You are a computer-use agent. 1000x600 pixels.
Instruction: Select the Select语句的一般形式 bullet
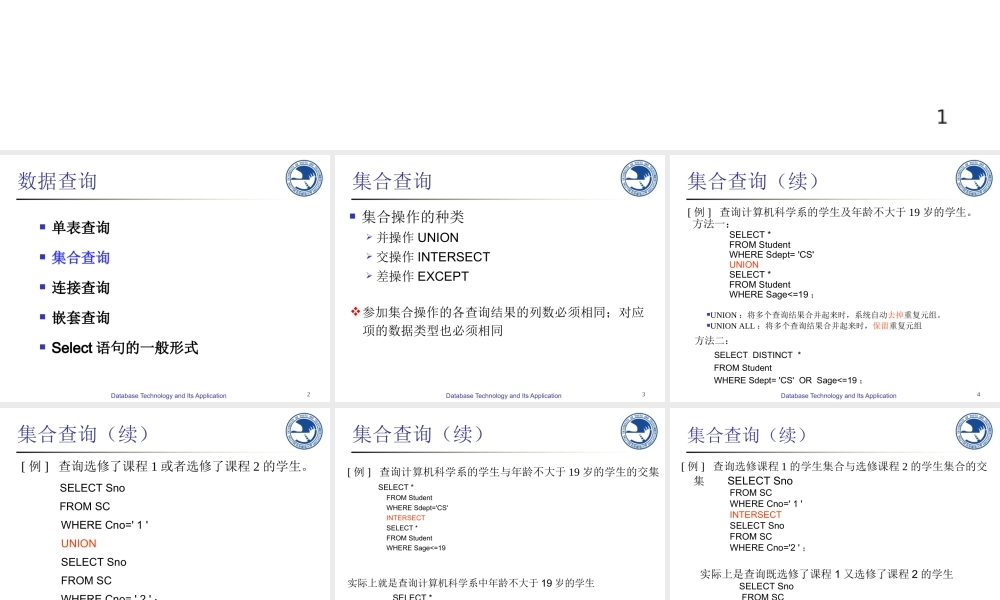(124, 348)
